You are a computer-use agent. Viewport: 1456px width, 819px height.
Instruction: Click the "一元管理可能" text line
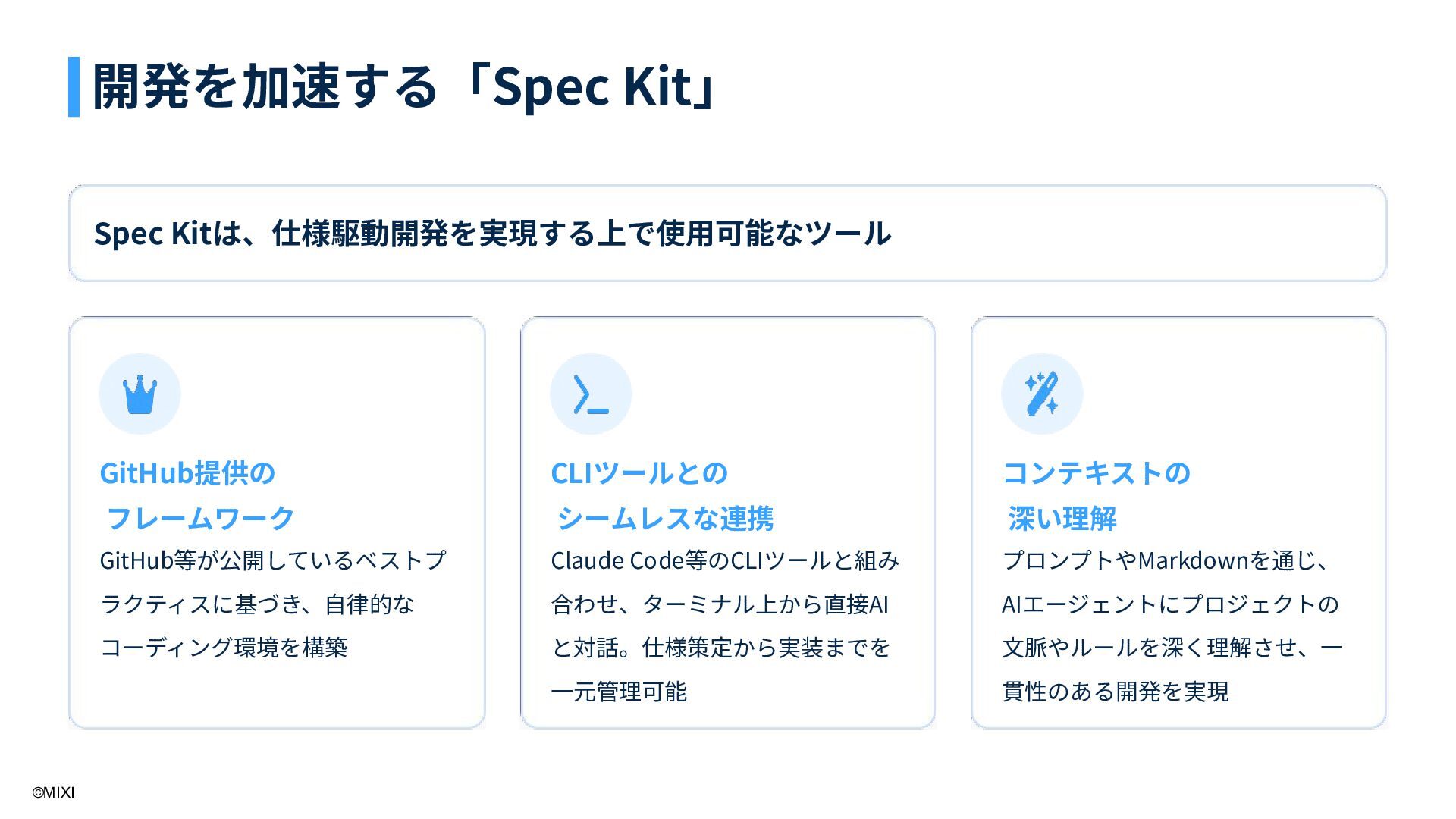click(x=619, y=692)
